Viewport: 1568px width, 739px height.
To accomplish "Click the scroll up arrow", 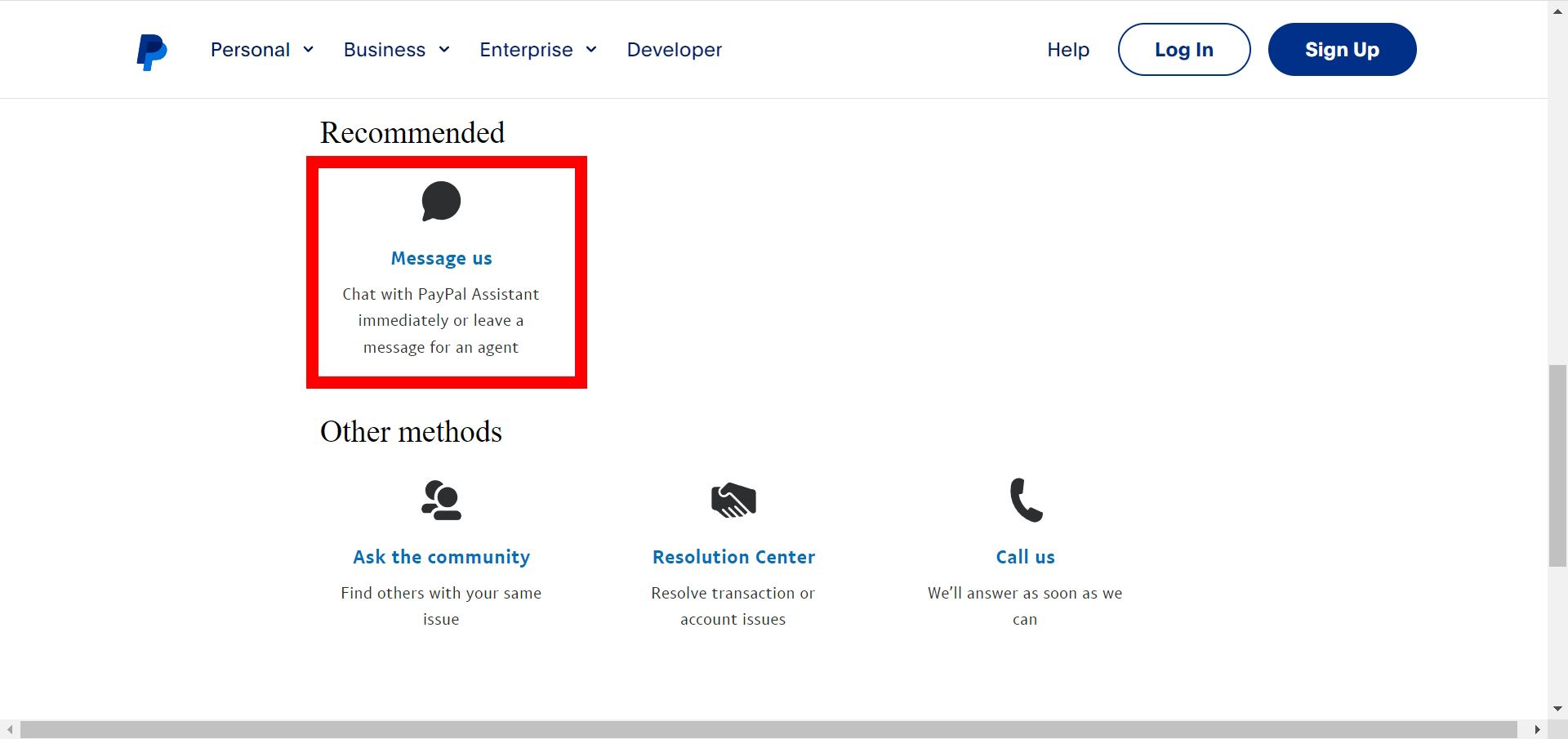I will click(x=1557, y=11).
